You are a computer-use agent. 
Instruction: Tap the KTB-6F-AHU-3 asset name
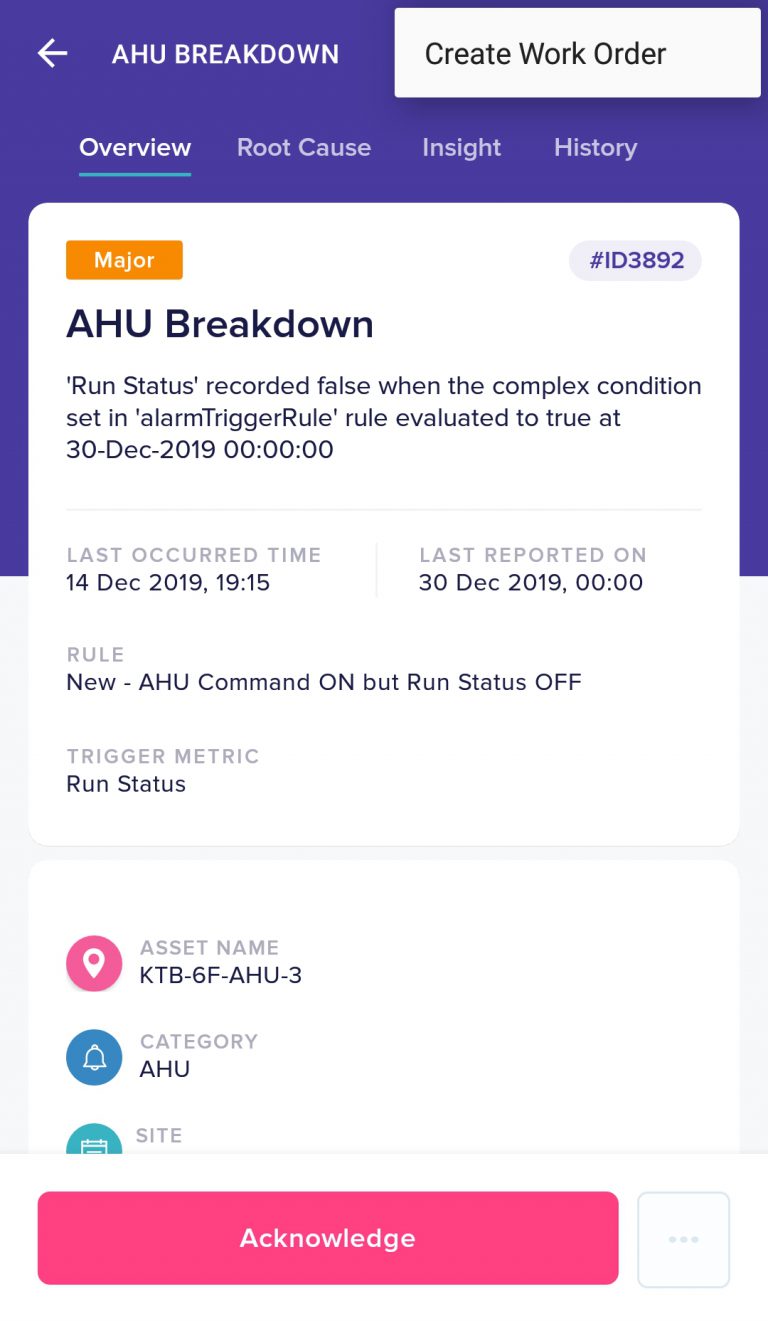tap(221, 975)
